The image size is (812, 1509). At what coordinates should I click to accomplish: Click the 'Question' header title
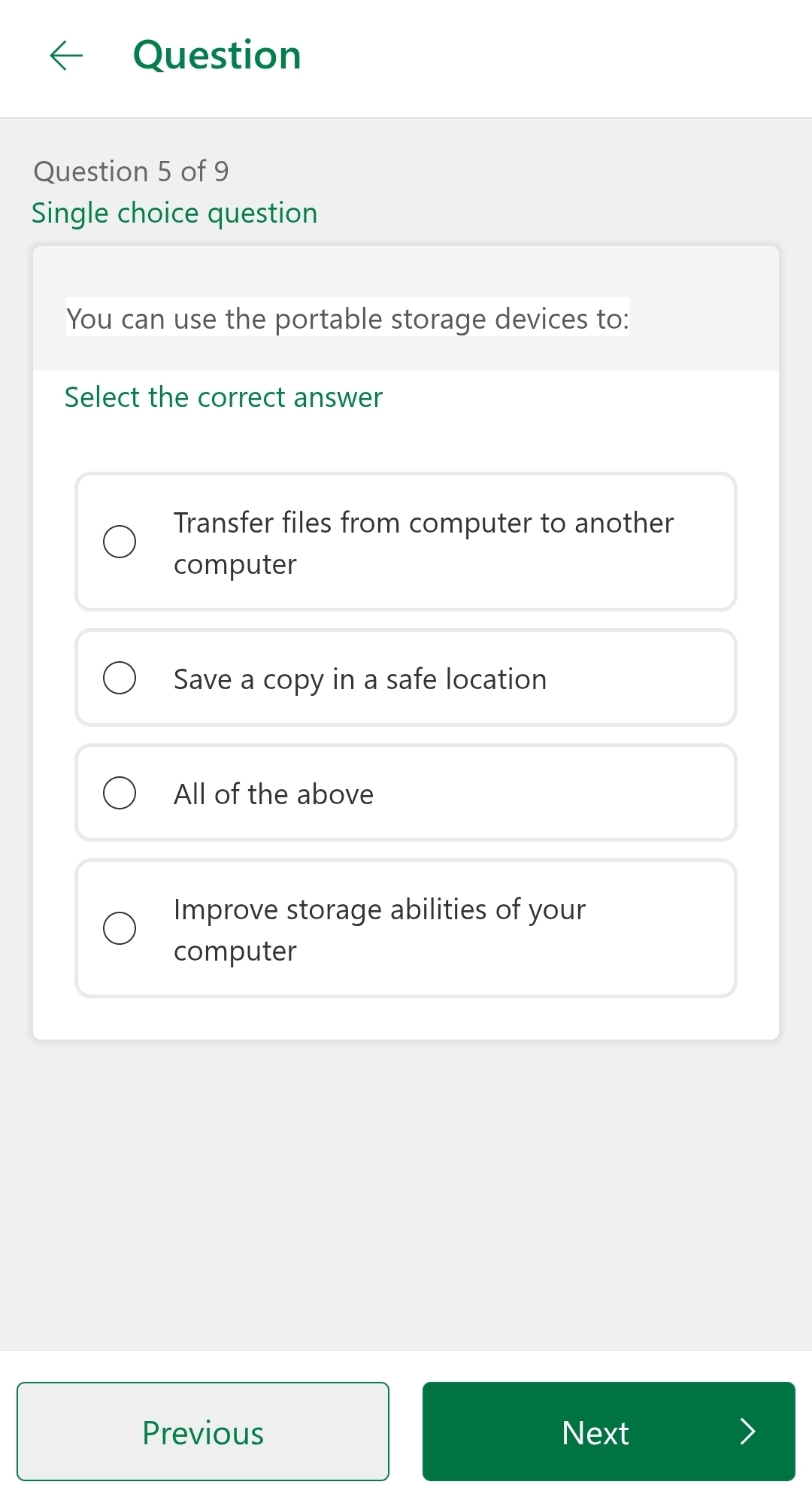click(217, 55)
